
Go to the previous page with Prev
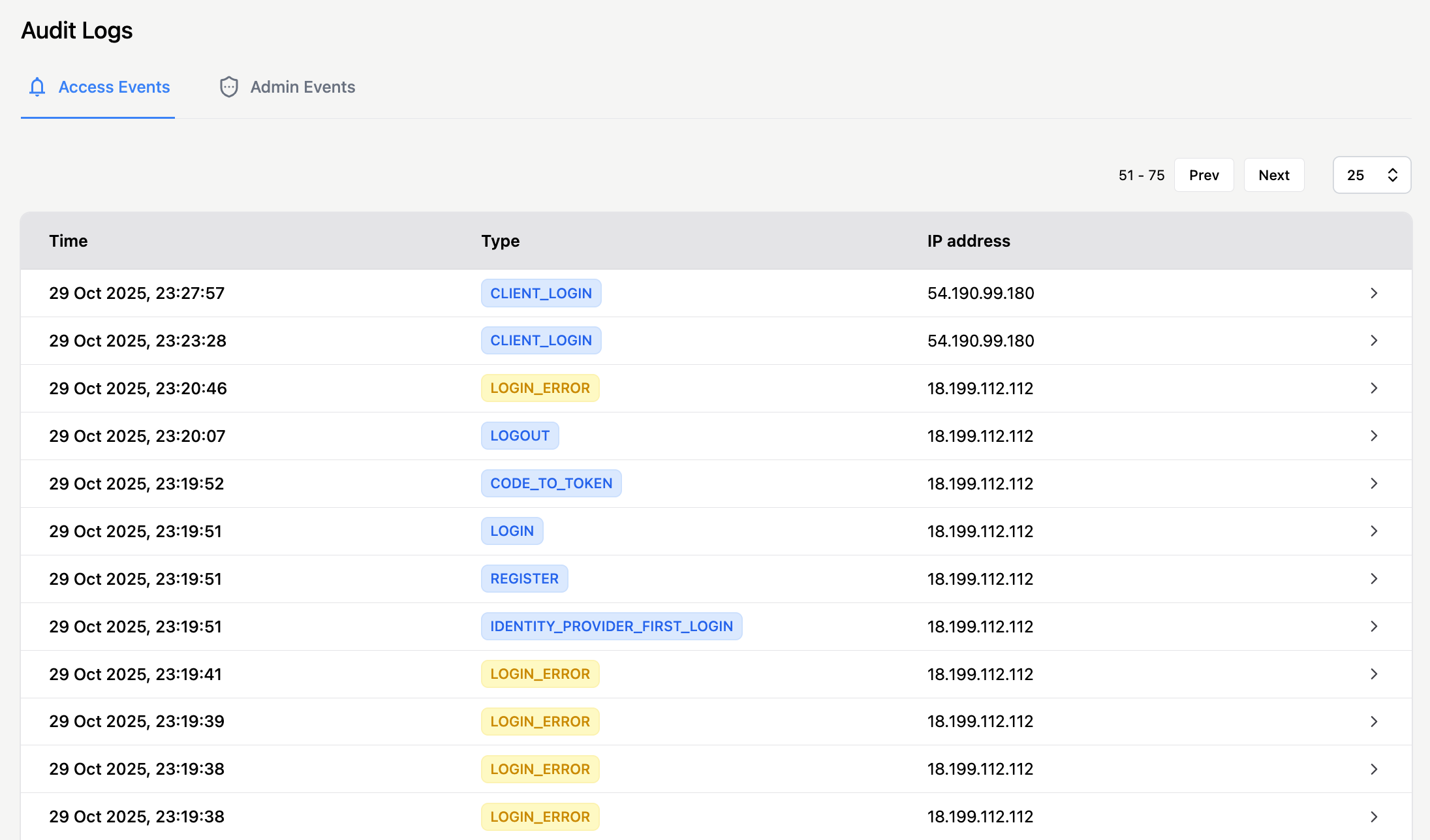pos(1204,175)
